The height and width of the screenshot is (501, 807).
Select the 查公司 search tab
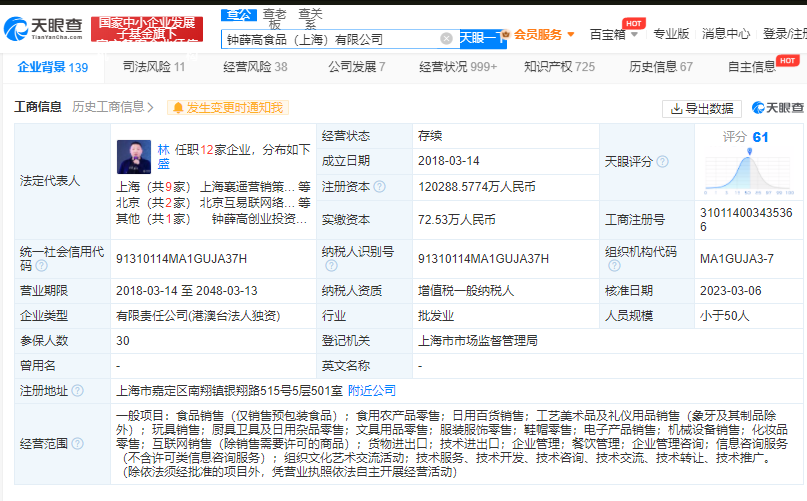pyautogui.click(x=239, y=15)
